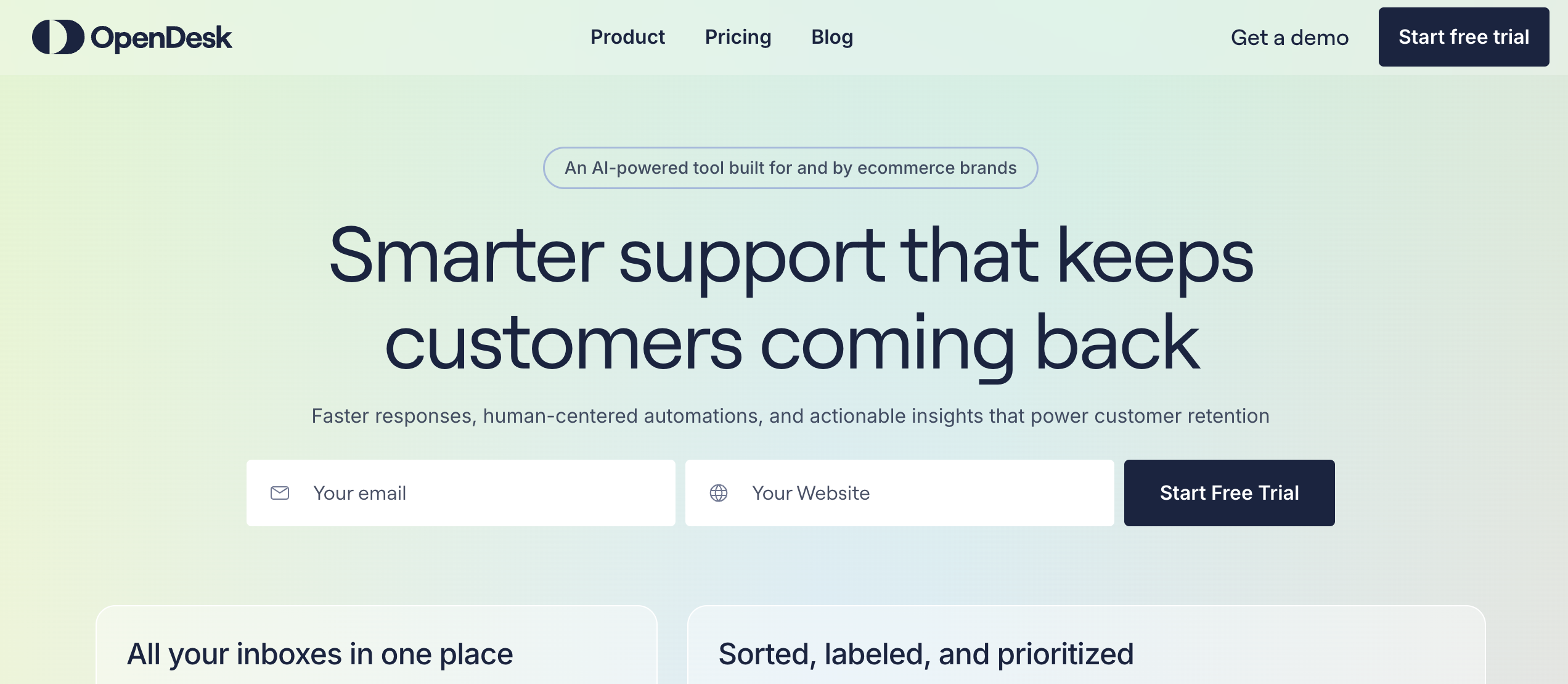The height and width of the screenshot is (684, 1568).
Task: Select the Get a demo link
Action: click(x=1289, y=38)
